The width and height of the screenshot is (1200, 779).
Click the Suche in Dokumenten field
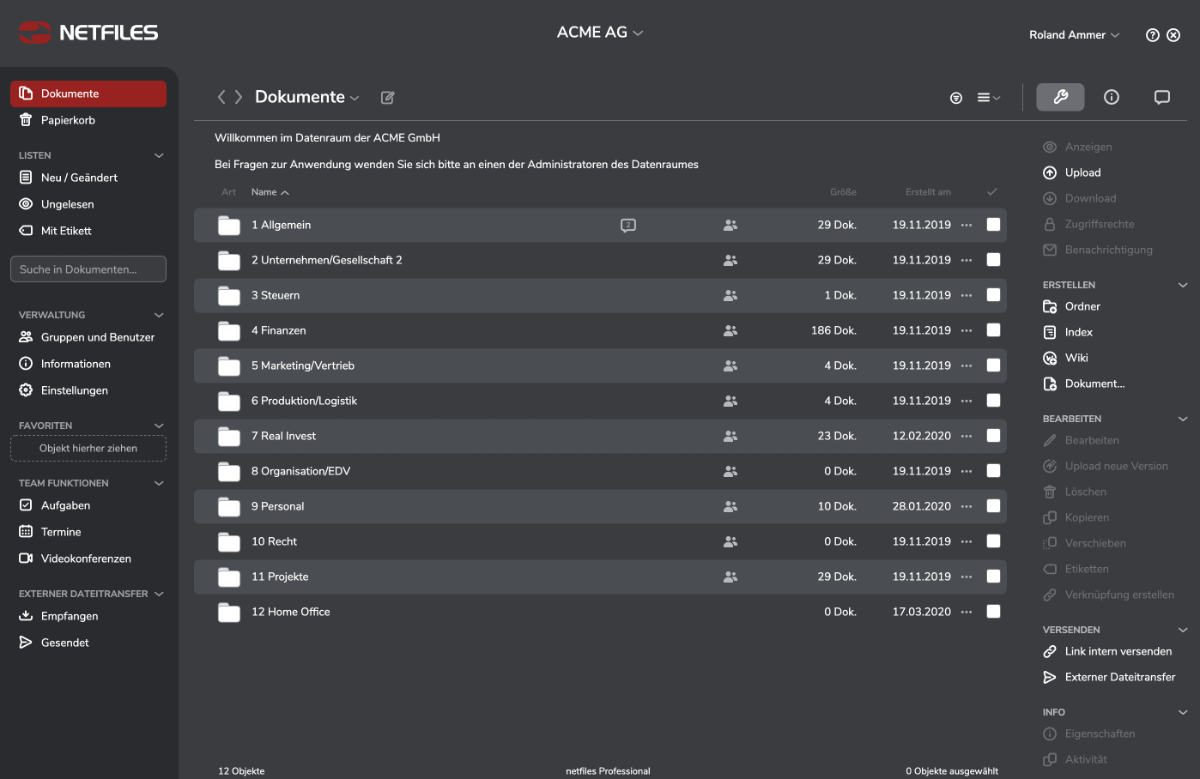(88, 269)
